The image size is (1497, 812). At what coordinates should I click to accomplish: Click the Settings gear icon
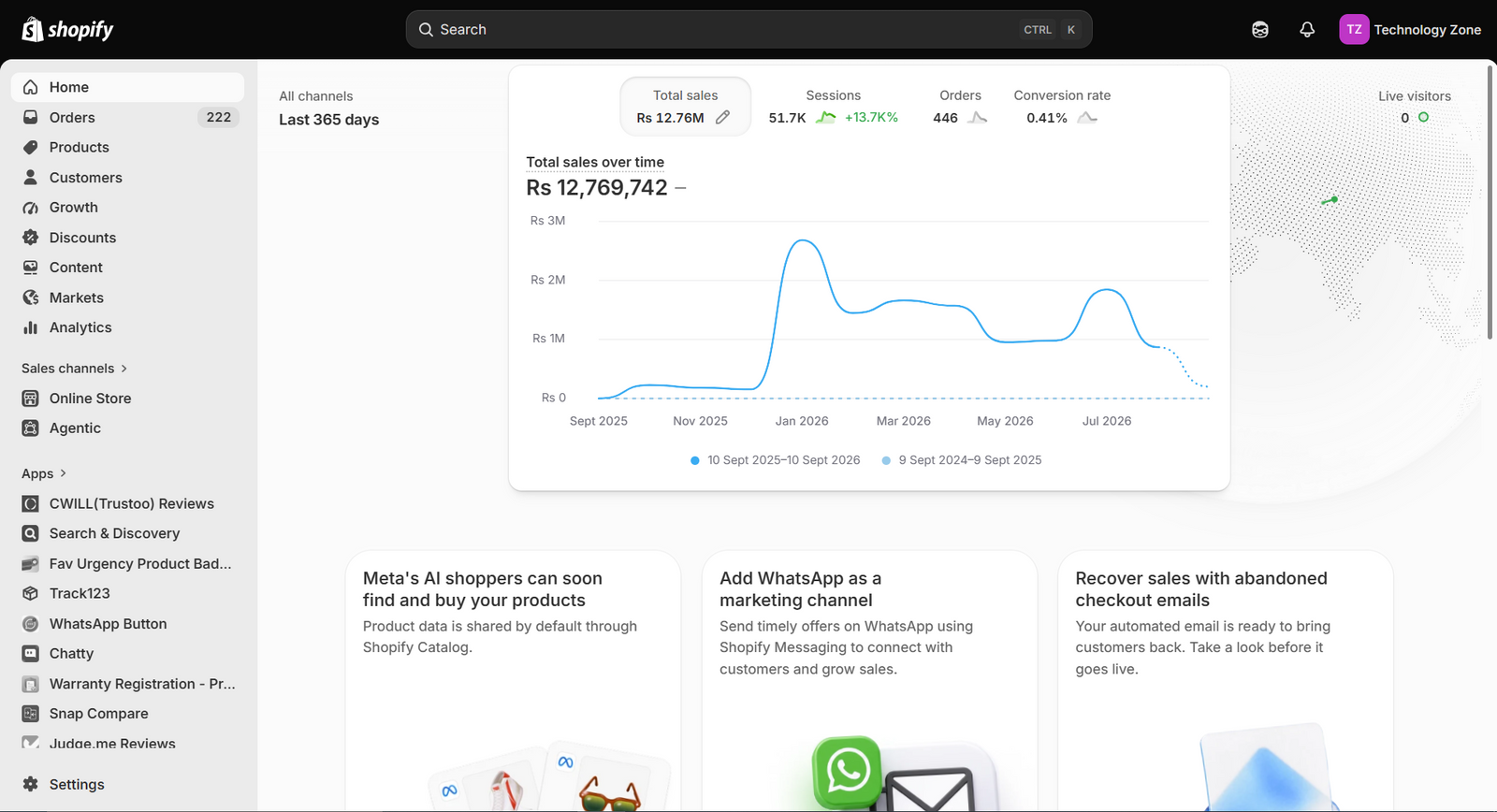pyautogui.click(x=31, y=784)
